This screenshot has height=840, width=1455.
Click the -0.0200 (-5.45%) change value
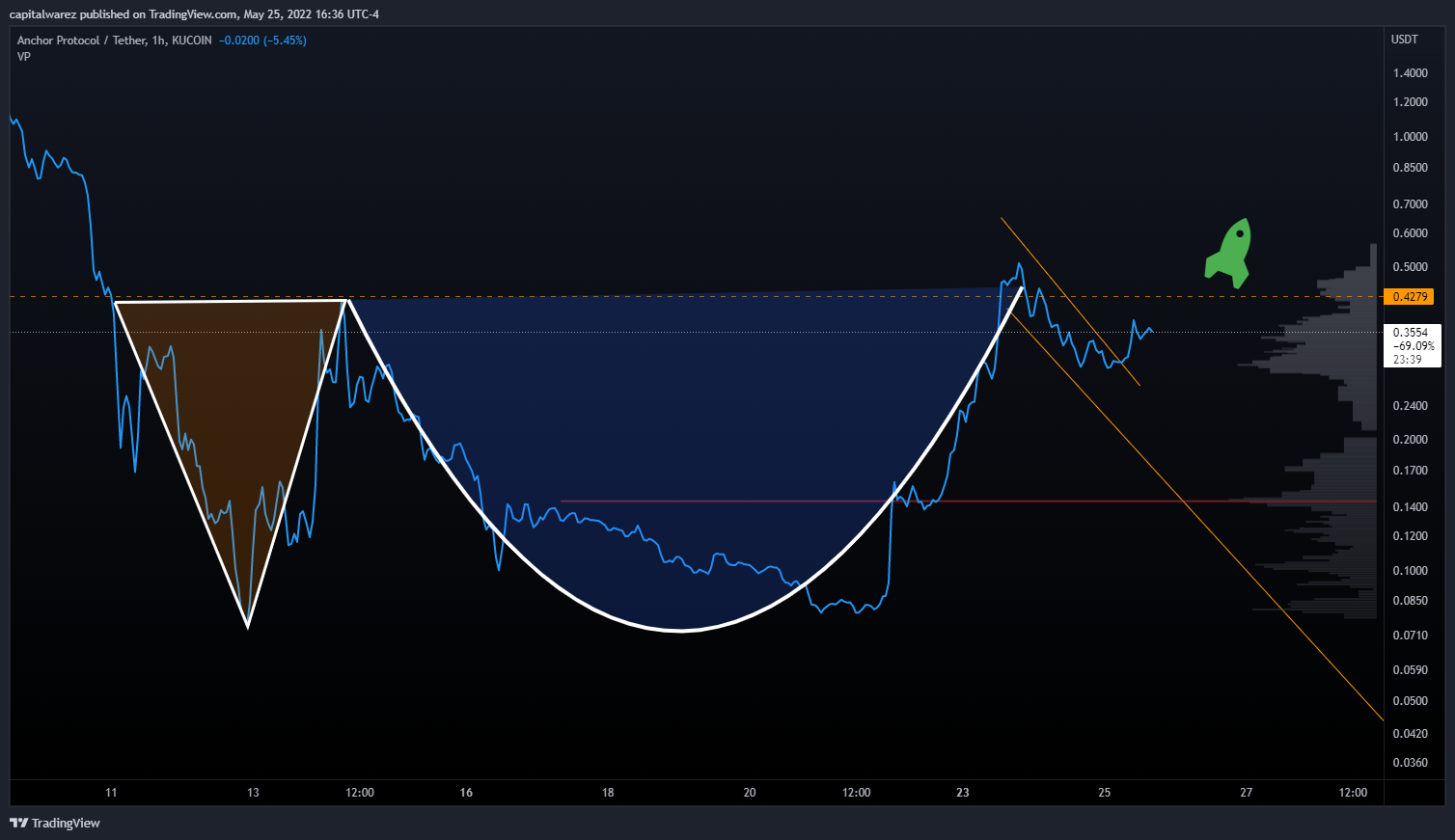262,41
